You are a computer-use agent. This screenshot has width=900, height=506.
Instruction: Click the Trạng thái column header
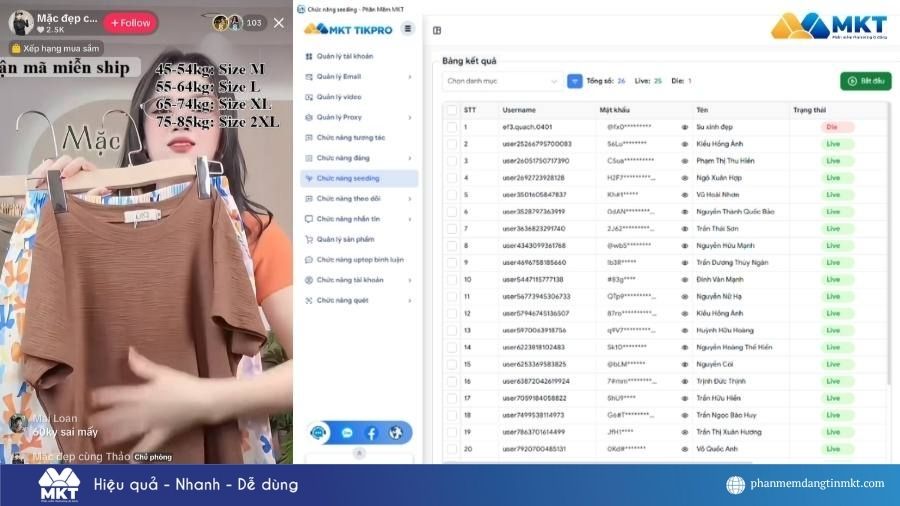point(809,110)
